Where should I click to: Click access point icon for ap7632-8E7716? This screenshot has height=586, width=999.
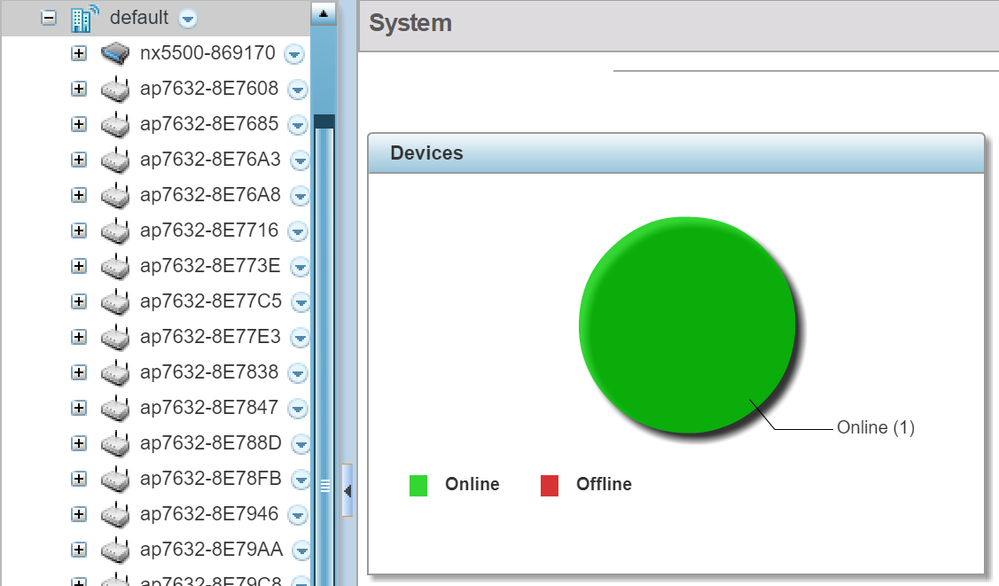[115, 231]
